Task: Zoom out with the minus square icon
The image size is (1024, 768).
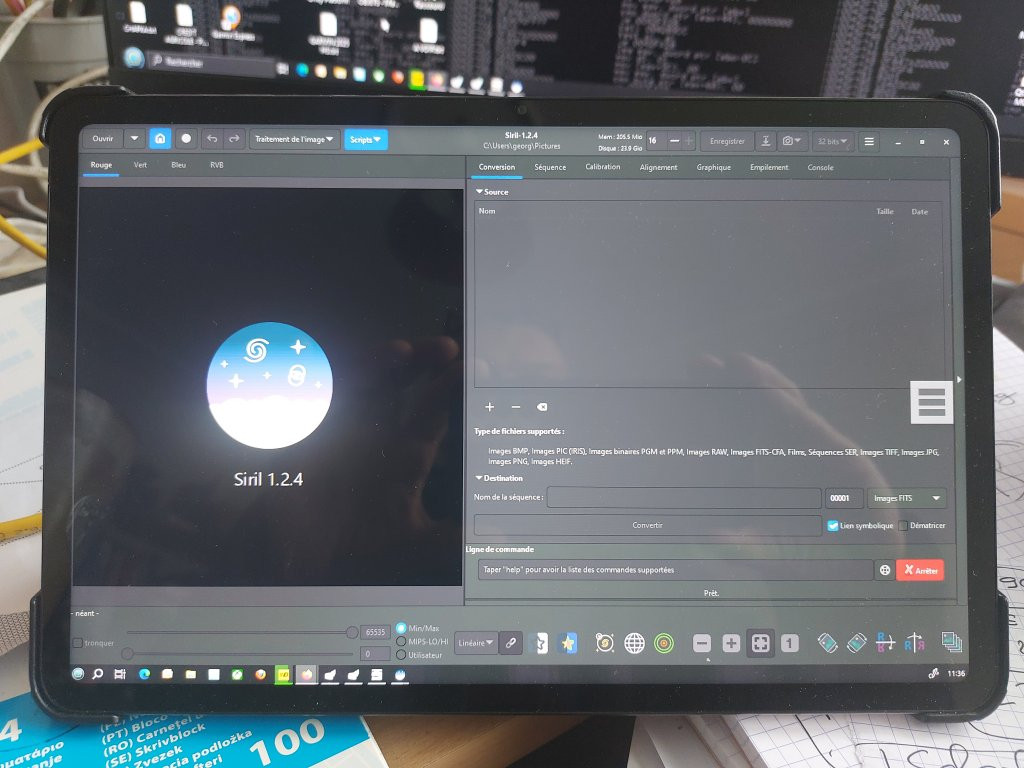Action: [x=702, y=644]
